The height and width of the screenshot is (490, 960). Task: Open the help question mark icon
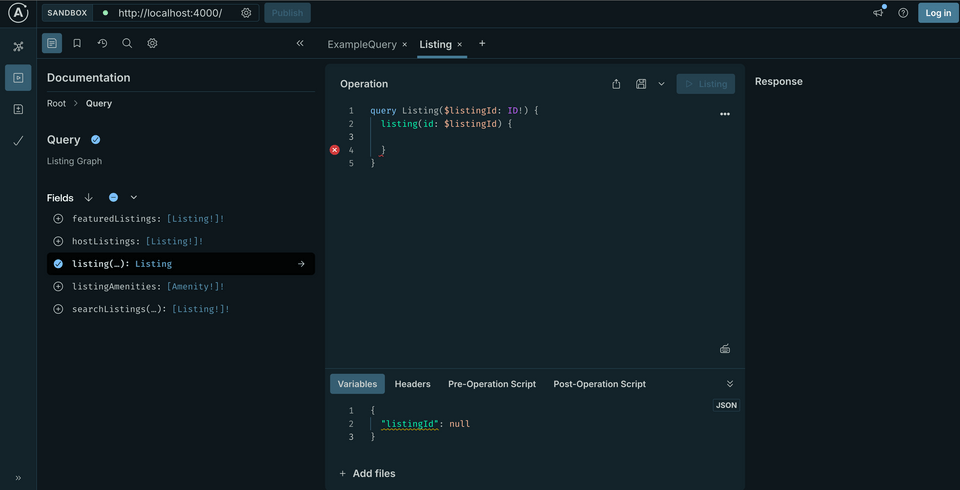pyautogui.click(x=903, y=13)
